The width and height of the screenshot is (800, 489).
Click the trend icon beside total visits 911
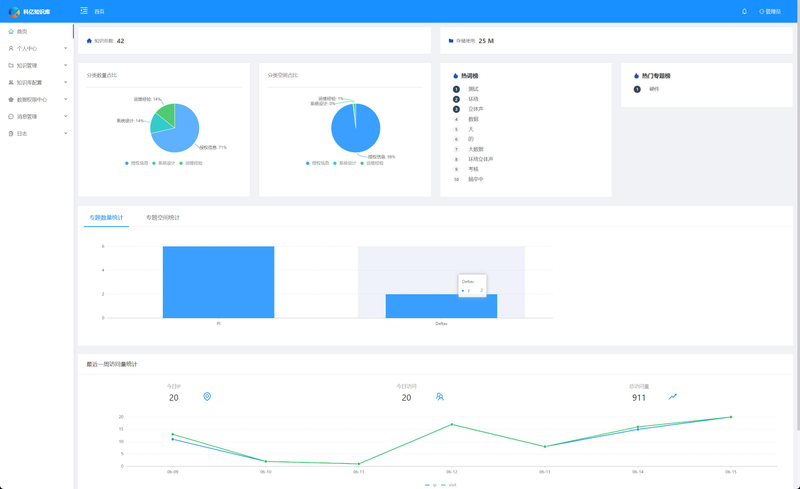point(673,397)
